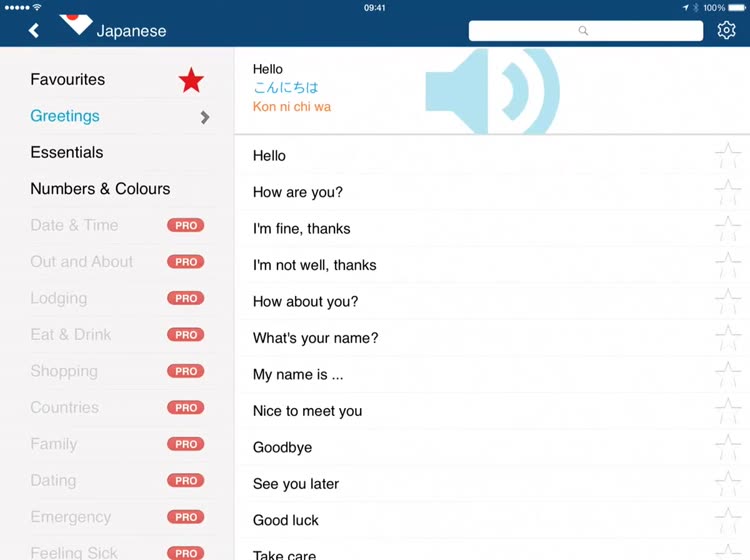Click the app logo next to Japanese

point(76,24)
